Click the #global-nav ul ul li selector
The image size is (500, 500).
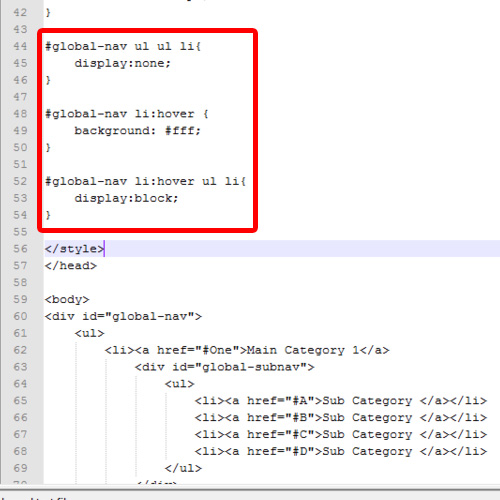(123, 46)
